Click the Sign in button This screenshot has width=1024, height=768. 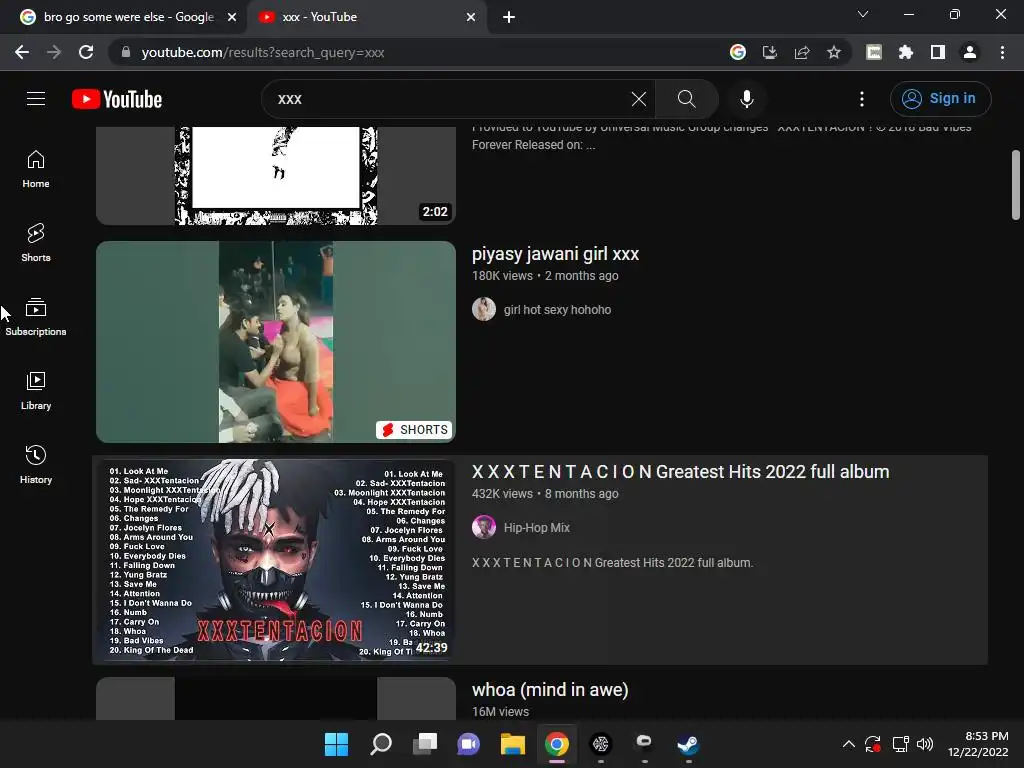[x=940, y=99]
